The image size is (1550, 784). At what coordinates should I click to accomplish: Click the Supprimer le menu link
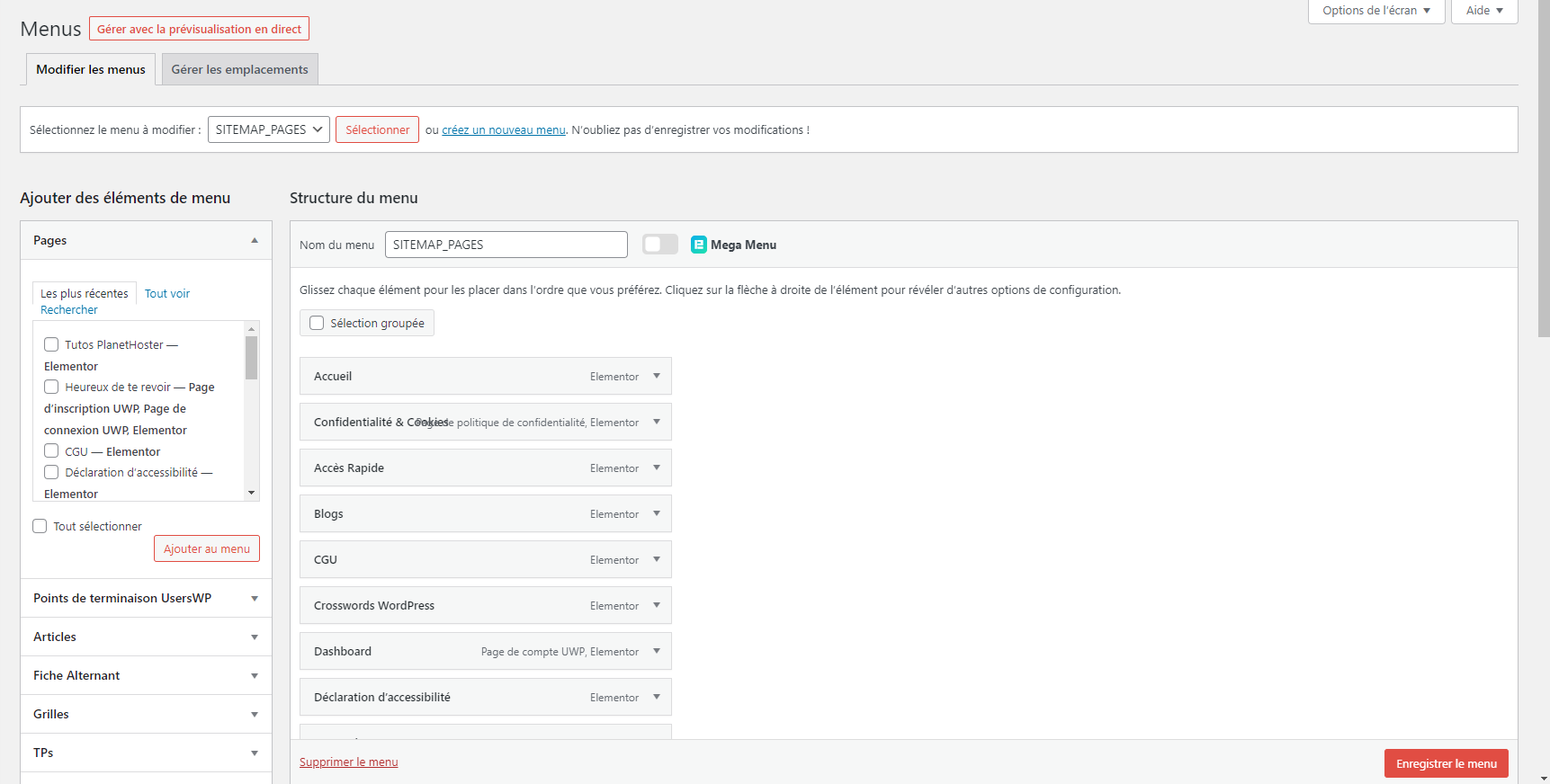tap(349, 762)
